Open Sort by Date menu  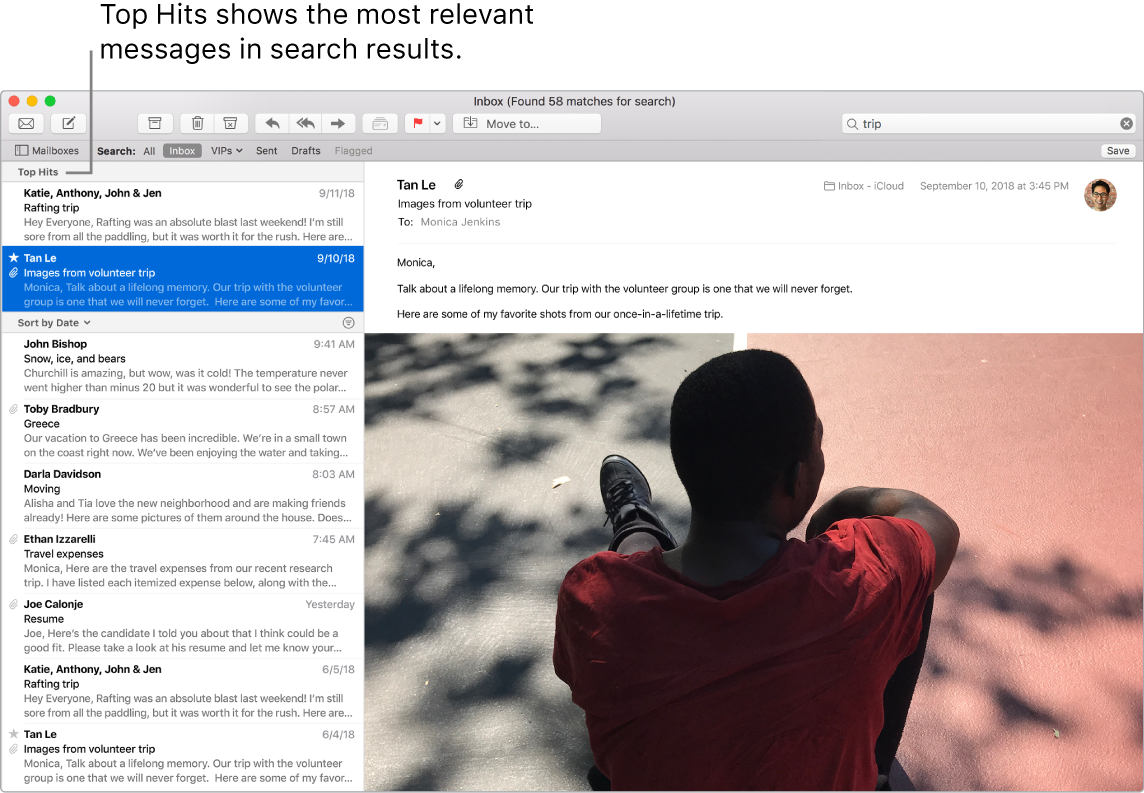(54, 322)
